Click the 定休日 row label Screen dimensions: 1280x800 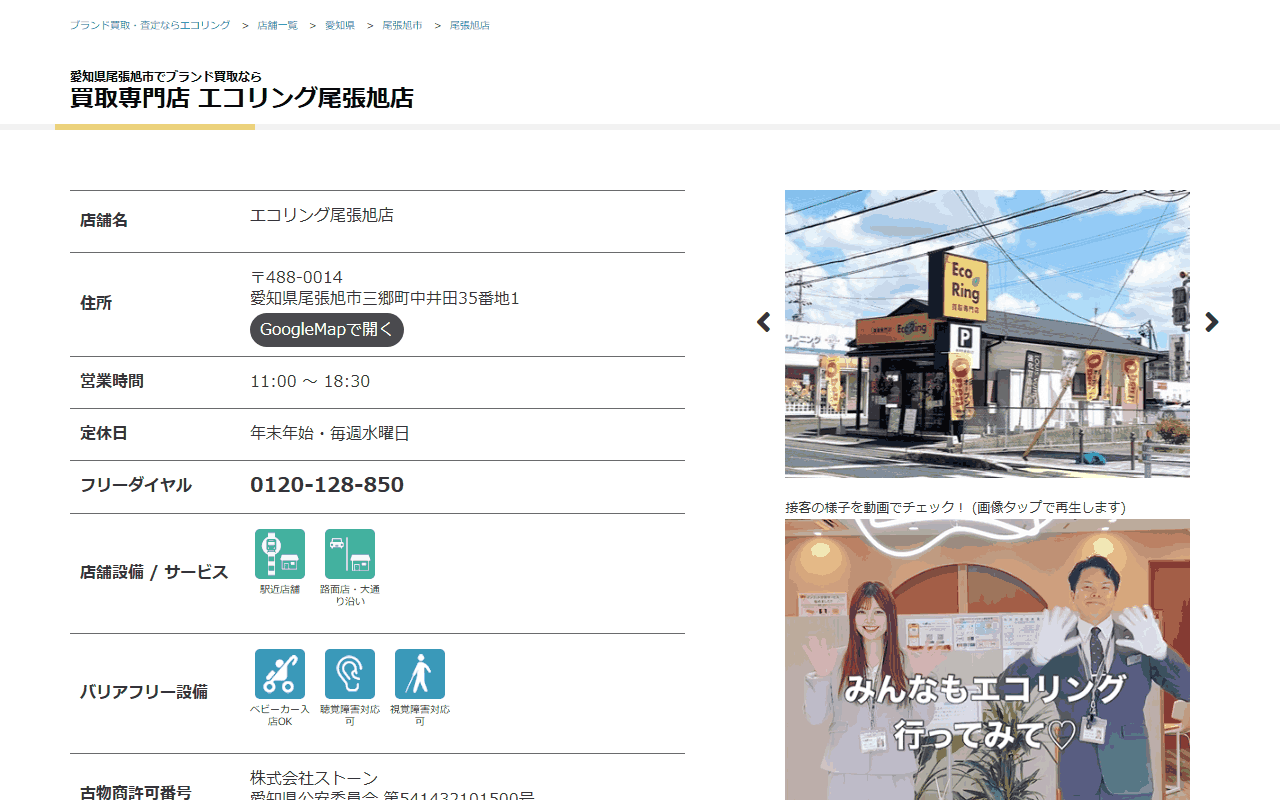104,433
